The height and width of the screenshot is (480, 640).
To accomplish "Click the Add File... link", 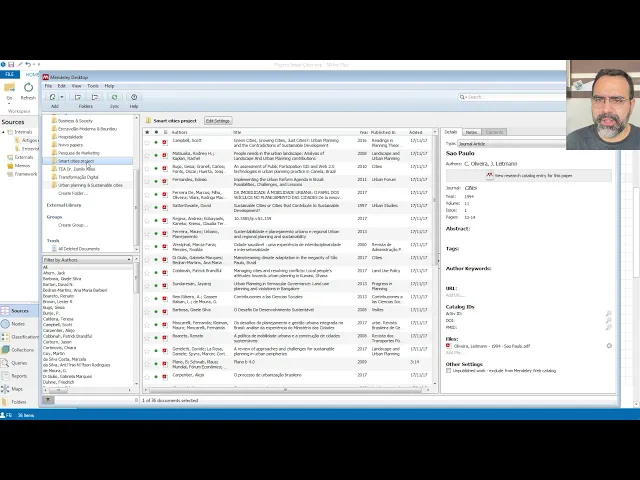I will pos(453,353).
